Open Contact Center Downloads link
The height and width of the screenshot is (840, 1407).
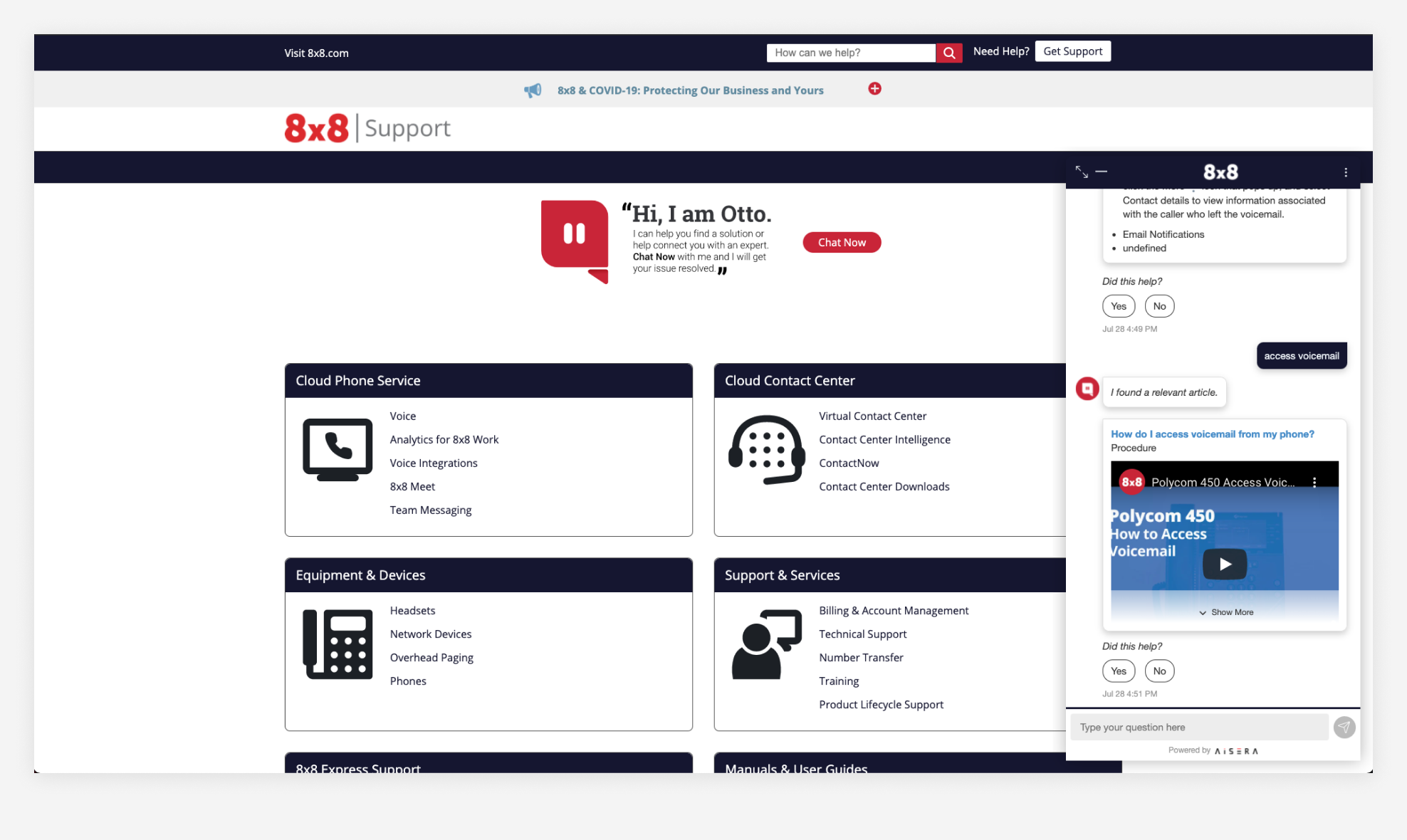[x=884, y=486]
